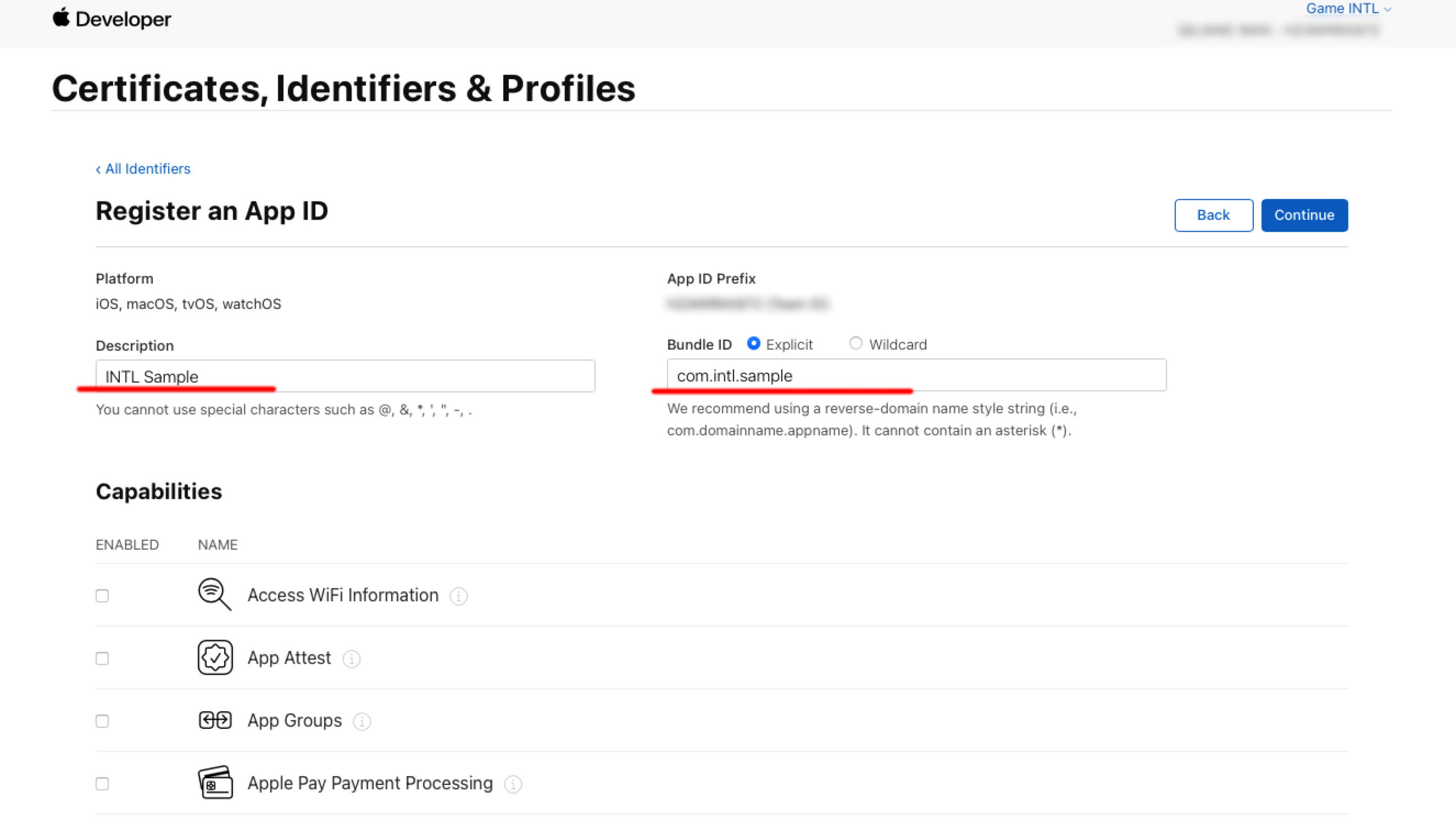Check Apple Pay Payment Processing

tap(102, 784)
